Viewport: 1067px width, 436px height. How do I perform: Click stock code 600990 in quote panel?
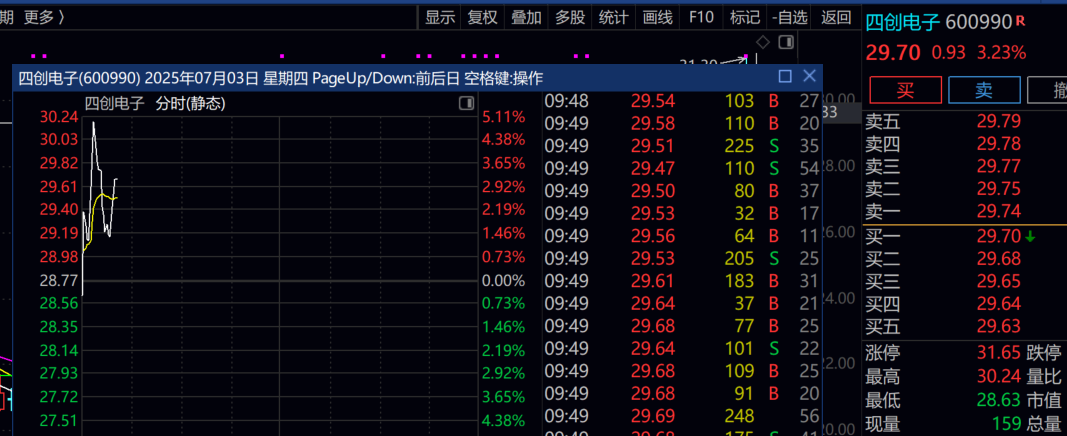coord(979,22)
